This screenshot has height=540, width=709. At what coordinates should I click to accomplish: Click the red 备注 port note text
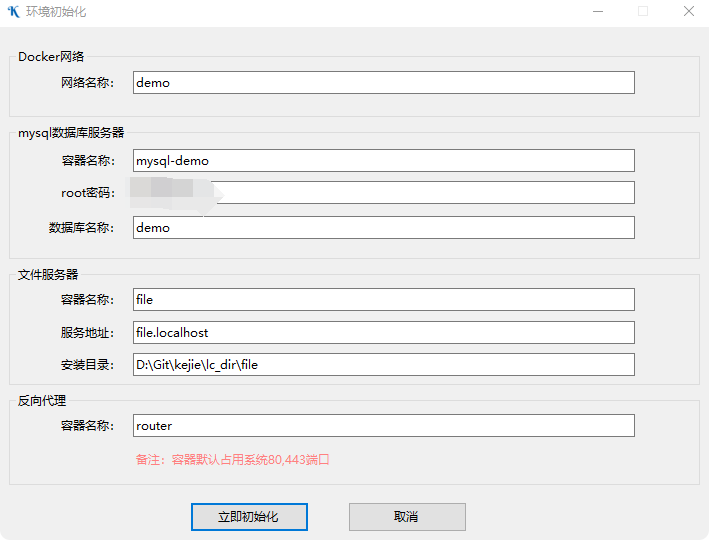[232, 460]
